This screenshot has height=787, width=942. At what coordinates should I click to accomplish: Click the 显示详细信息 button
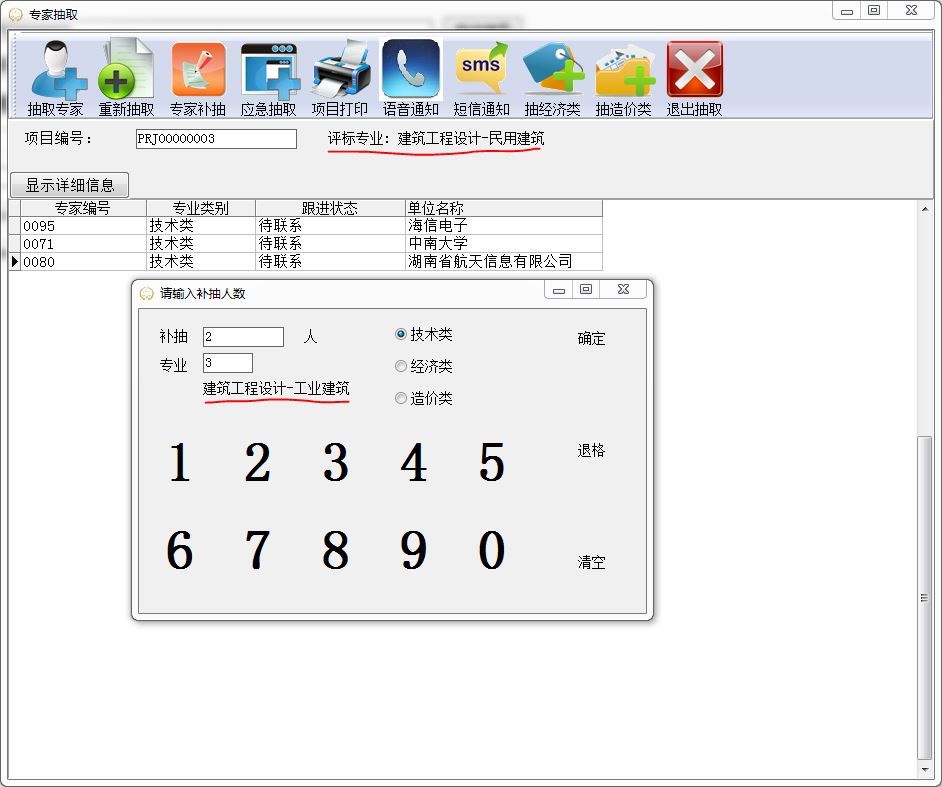70,184
